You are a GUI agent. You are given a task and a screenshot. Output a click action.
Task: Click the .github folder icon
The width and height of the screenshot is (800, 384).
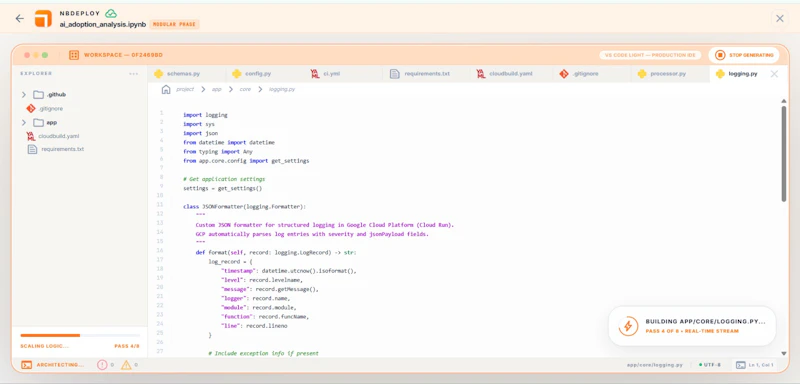click(38, 95)
